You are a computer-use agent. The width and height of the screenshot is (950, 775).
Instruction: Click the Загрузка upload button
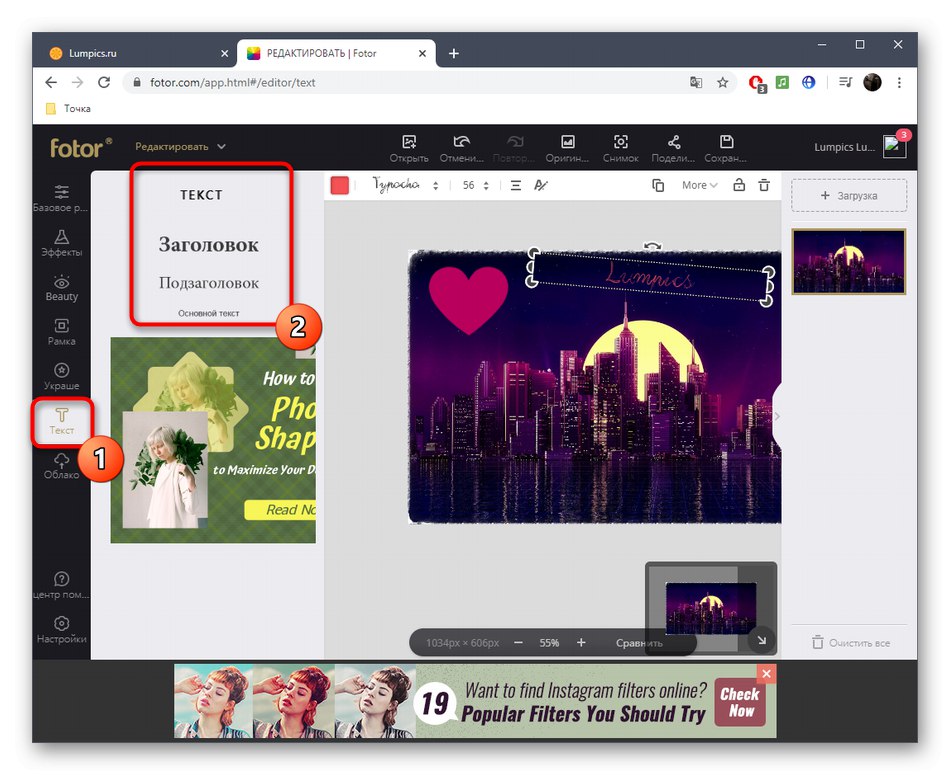848,195
